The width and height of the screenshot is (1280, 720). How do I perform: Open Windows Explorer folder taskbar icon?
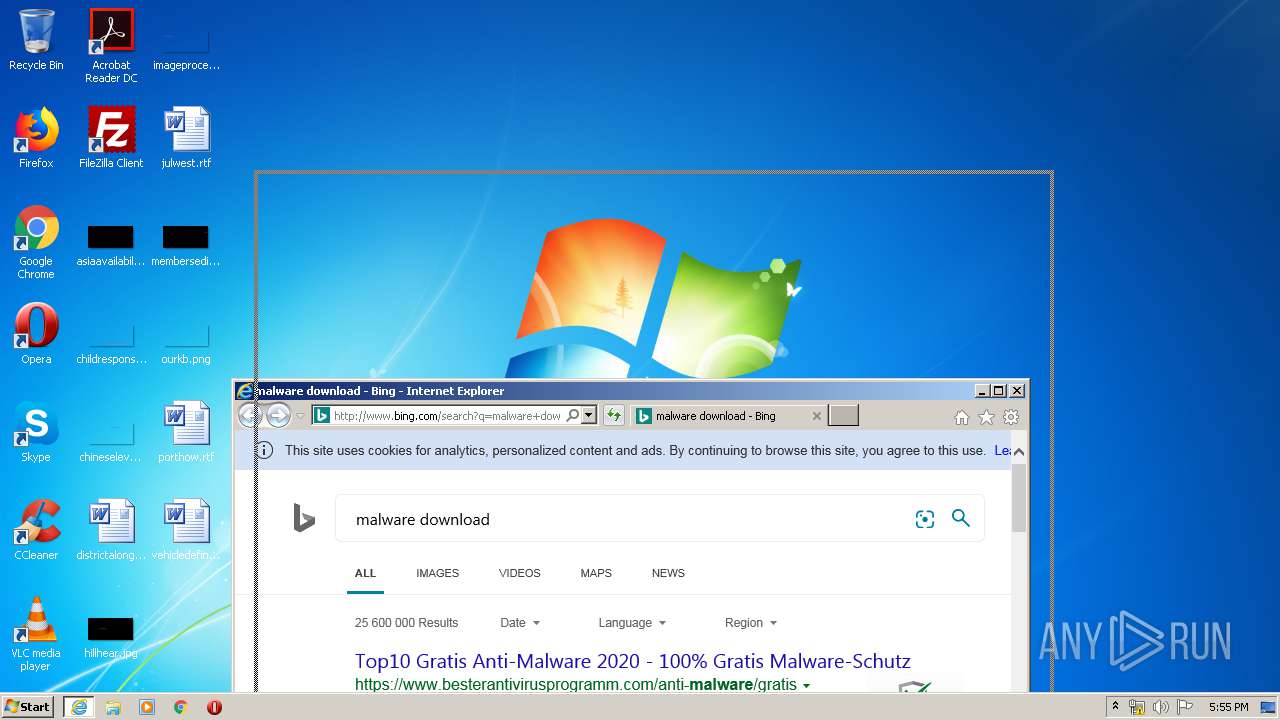113,707
